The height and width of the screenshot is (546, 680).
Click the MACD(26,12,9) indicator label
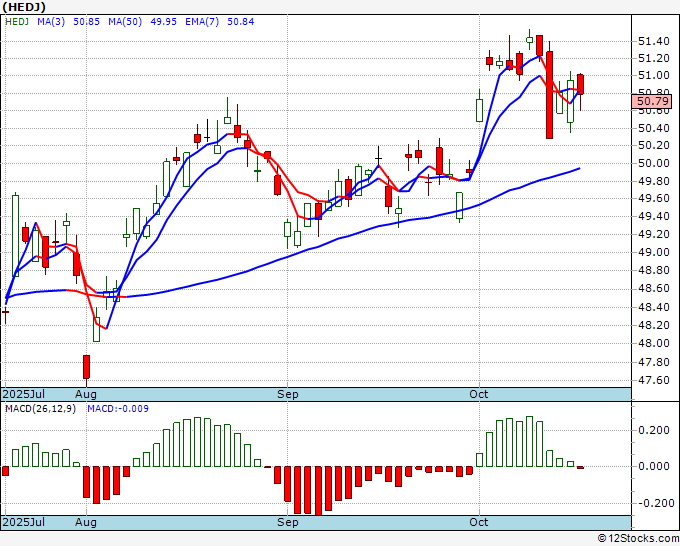pos(40,409)
